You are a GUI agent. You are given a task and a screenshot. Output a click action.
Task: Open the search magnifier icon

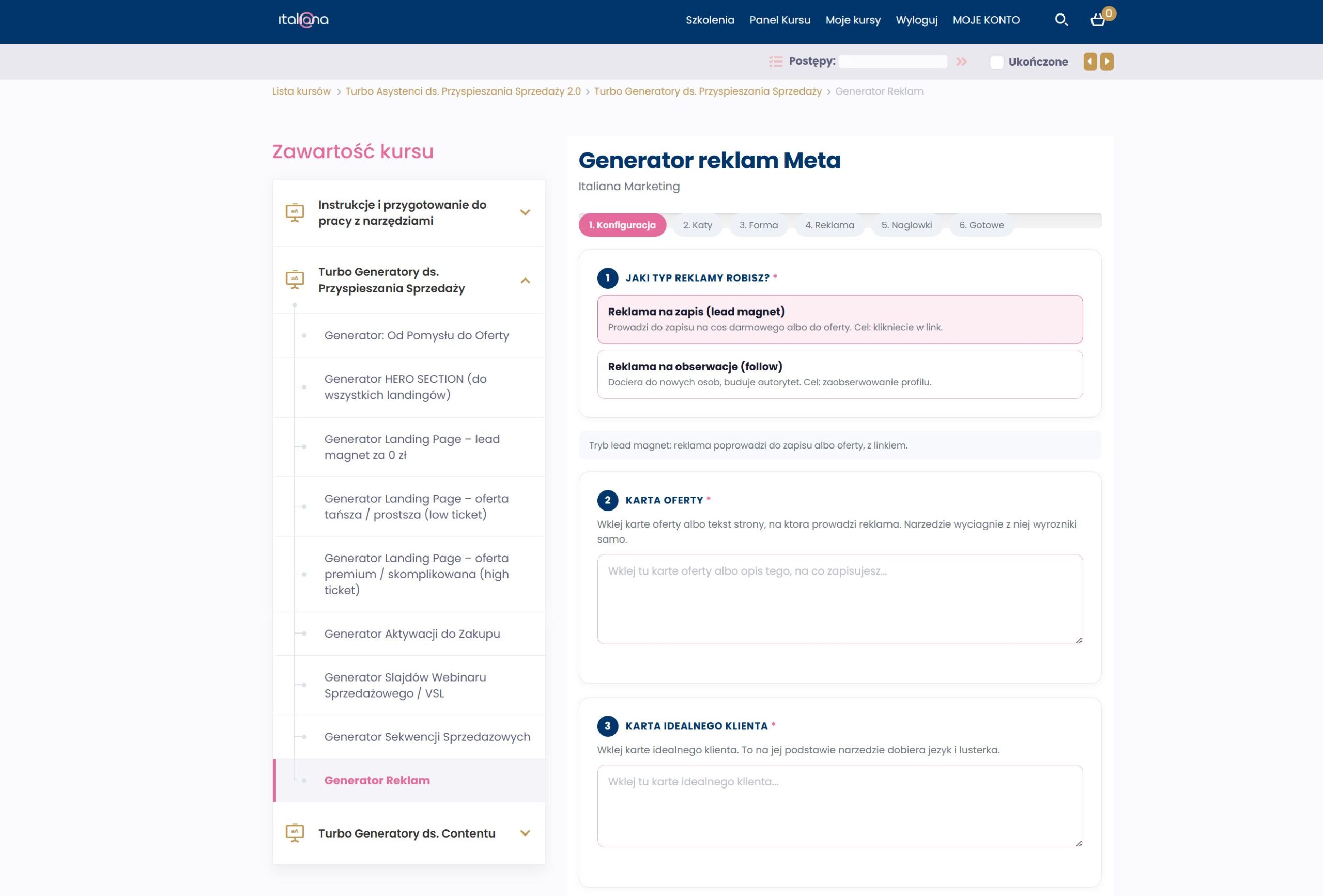click(x=1061, y=20)
